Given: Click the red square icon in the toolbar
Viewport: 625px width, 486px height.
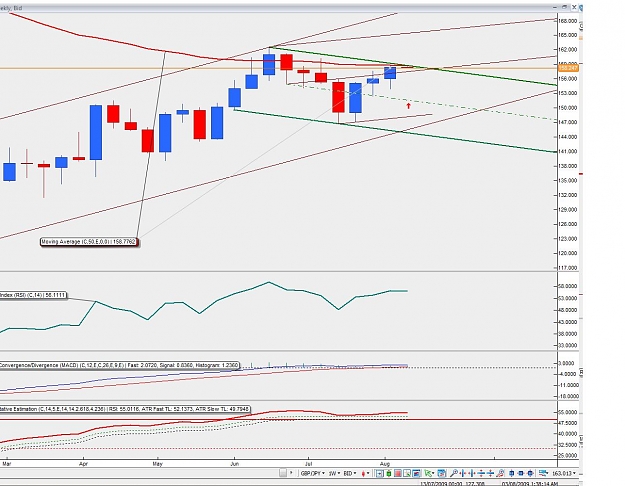Looking at the screenshot, I should [x=398, y=473].
